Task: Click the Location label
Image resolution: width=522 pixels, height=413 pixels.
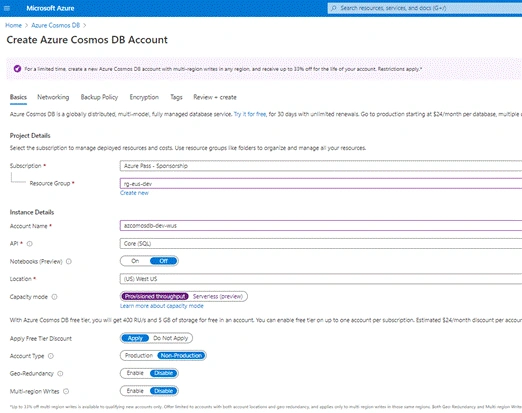Action: [x=21, y=279]
